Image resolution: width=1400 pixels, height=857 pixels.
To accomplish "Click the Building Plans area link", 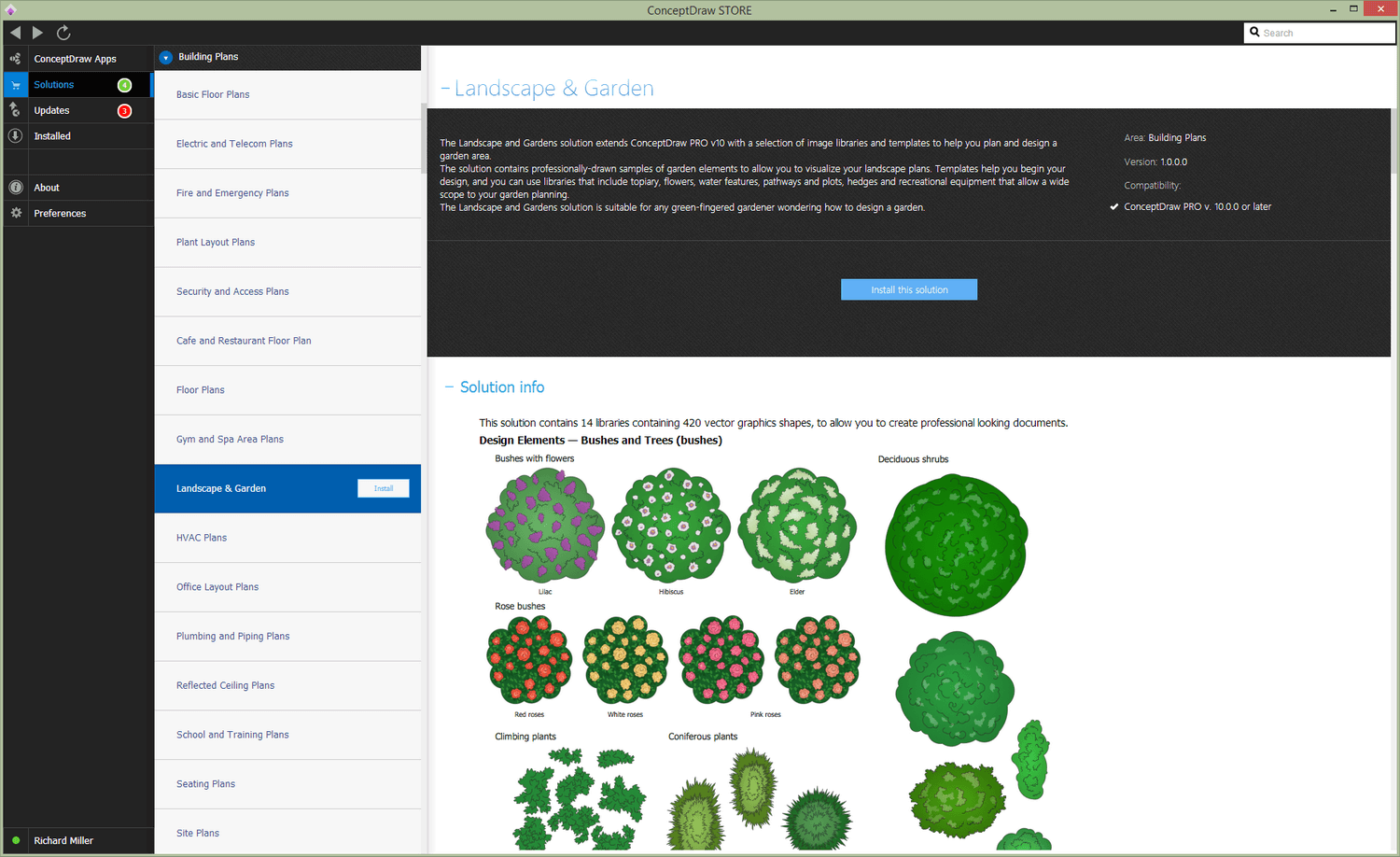I will point(1177,137).
